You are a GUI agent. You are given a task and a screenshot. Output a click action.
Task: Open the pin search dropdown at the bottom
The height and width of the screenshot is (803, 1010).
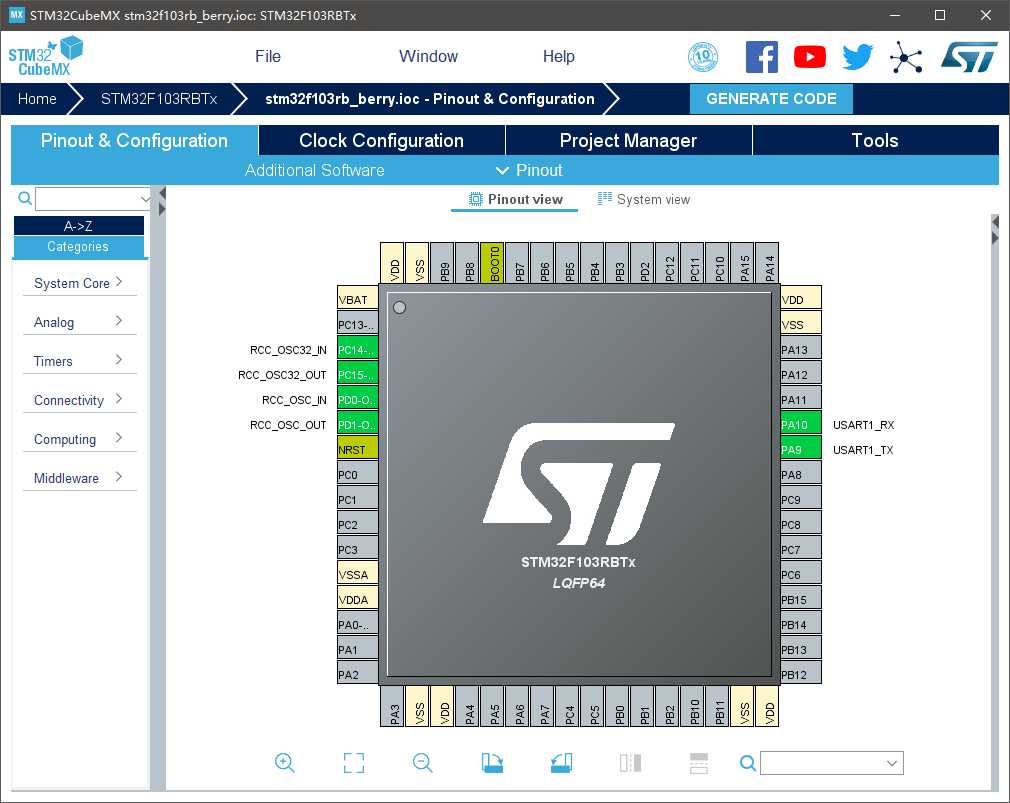point(891,763)
